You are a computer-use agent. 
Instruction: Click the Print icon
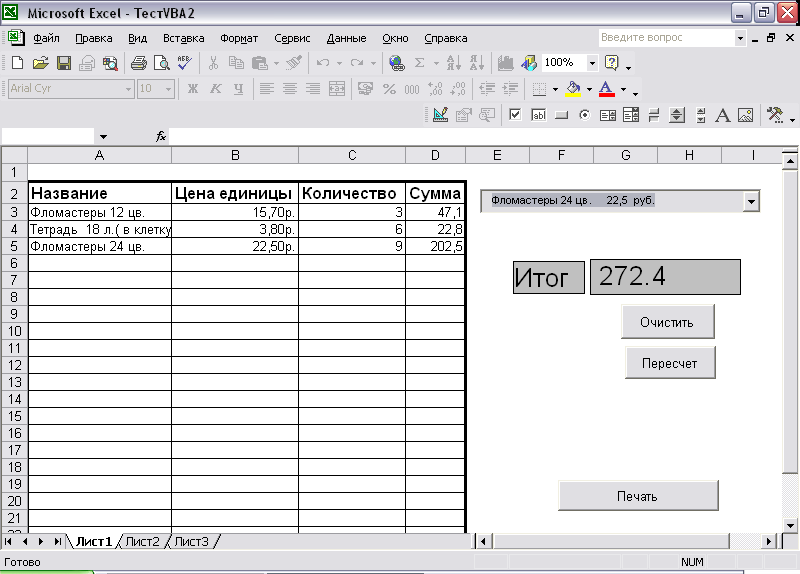coord(138,63)
